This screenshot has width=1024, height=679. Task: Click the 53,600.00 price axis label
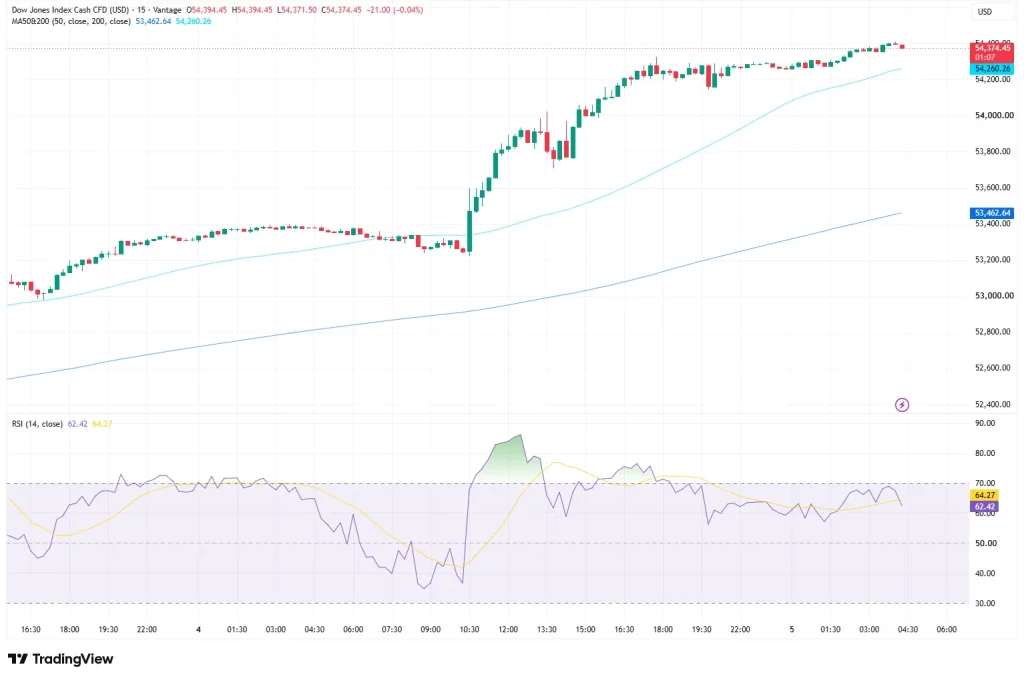[994, 187]
